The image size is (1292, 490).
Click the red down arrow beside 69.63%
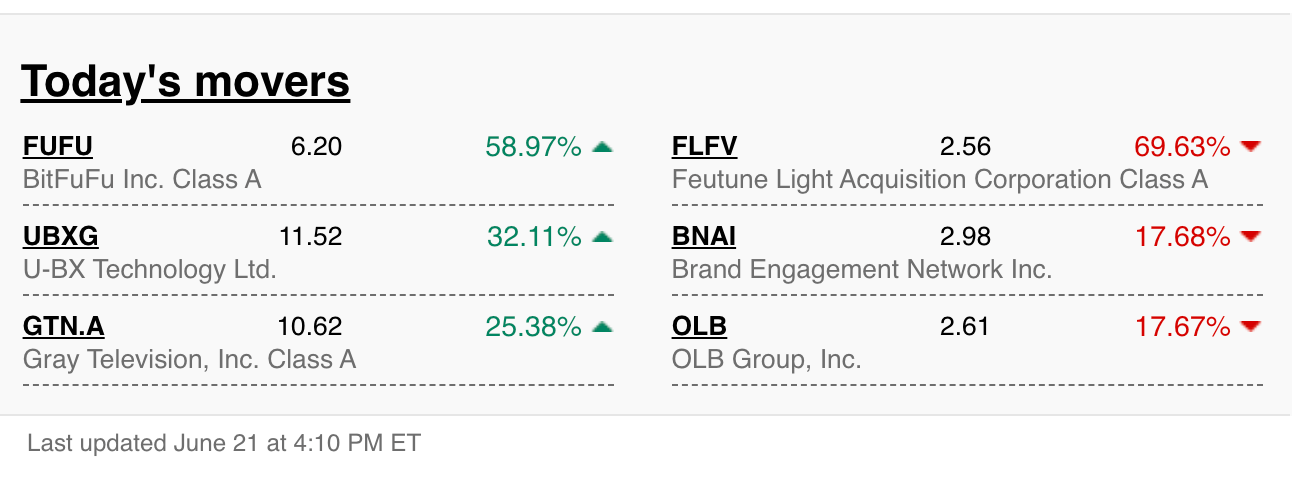(x=1250, y=147)
